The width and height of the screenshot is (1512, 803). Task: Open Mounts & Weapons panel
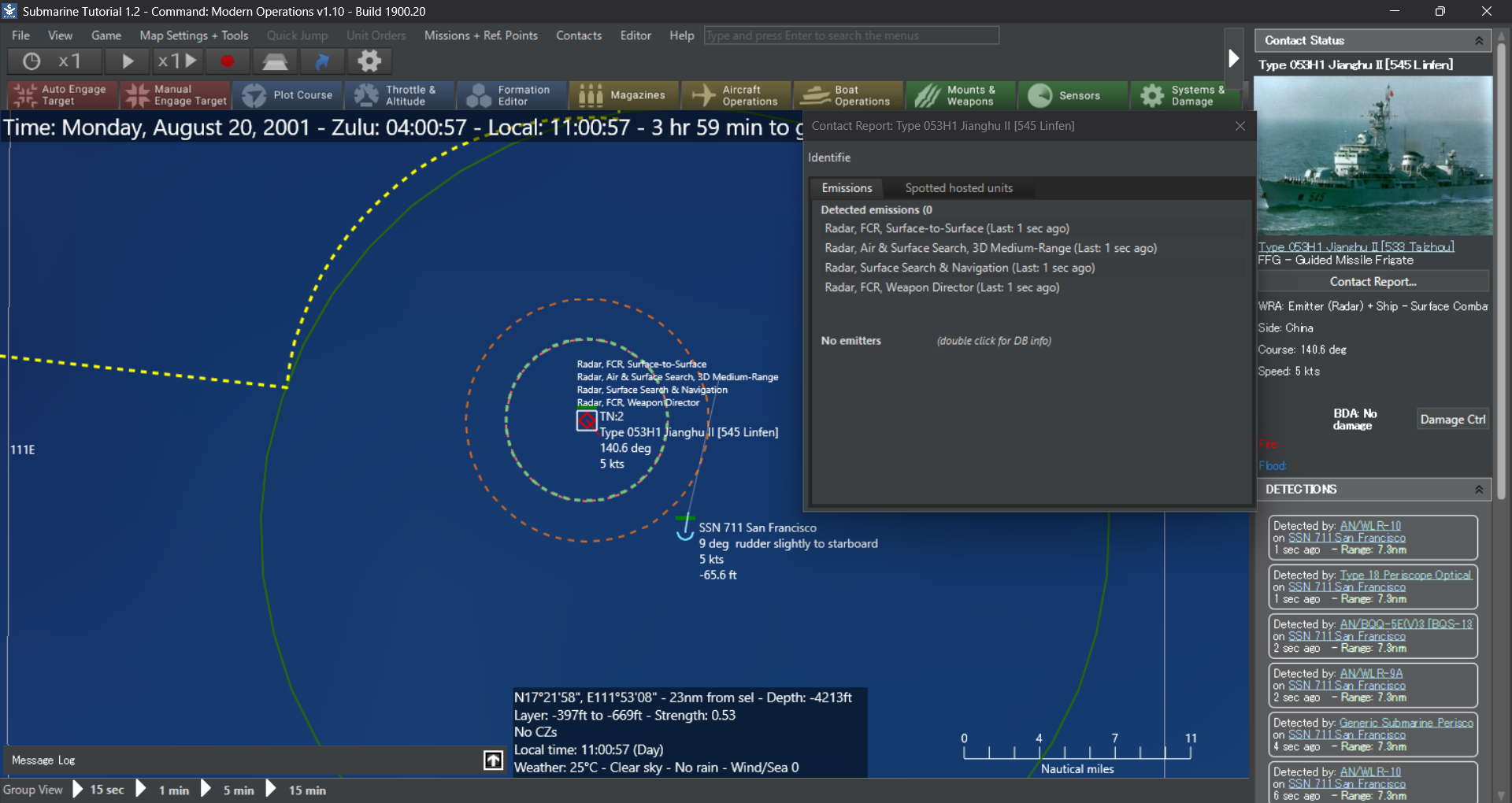click(961, 95)
